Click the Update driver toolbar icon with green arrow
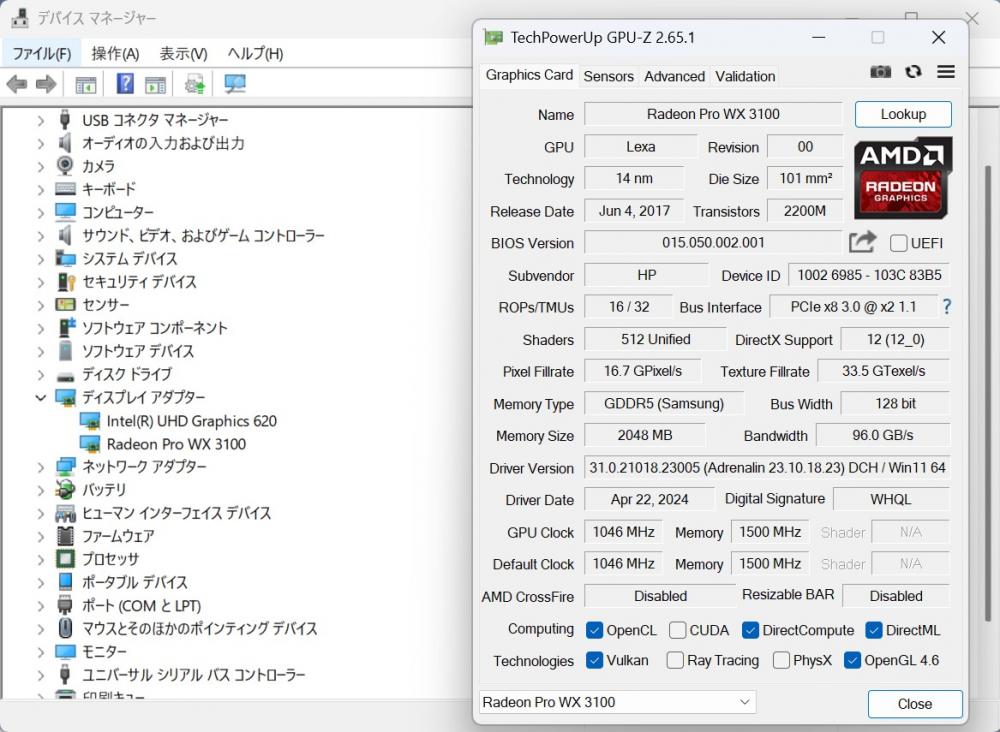 (x=195, y=84)
